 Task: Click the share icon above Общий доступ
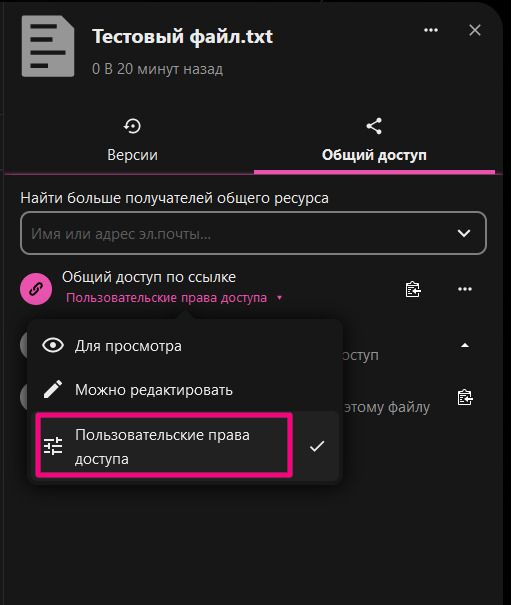(x=374, y=126)
